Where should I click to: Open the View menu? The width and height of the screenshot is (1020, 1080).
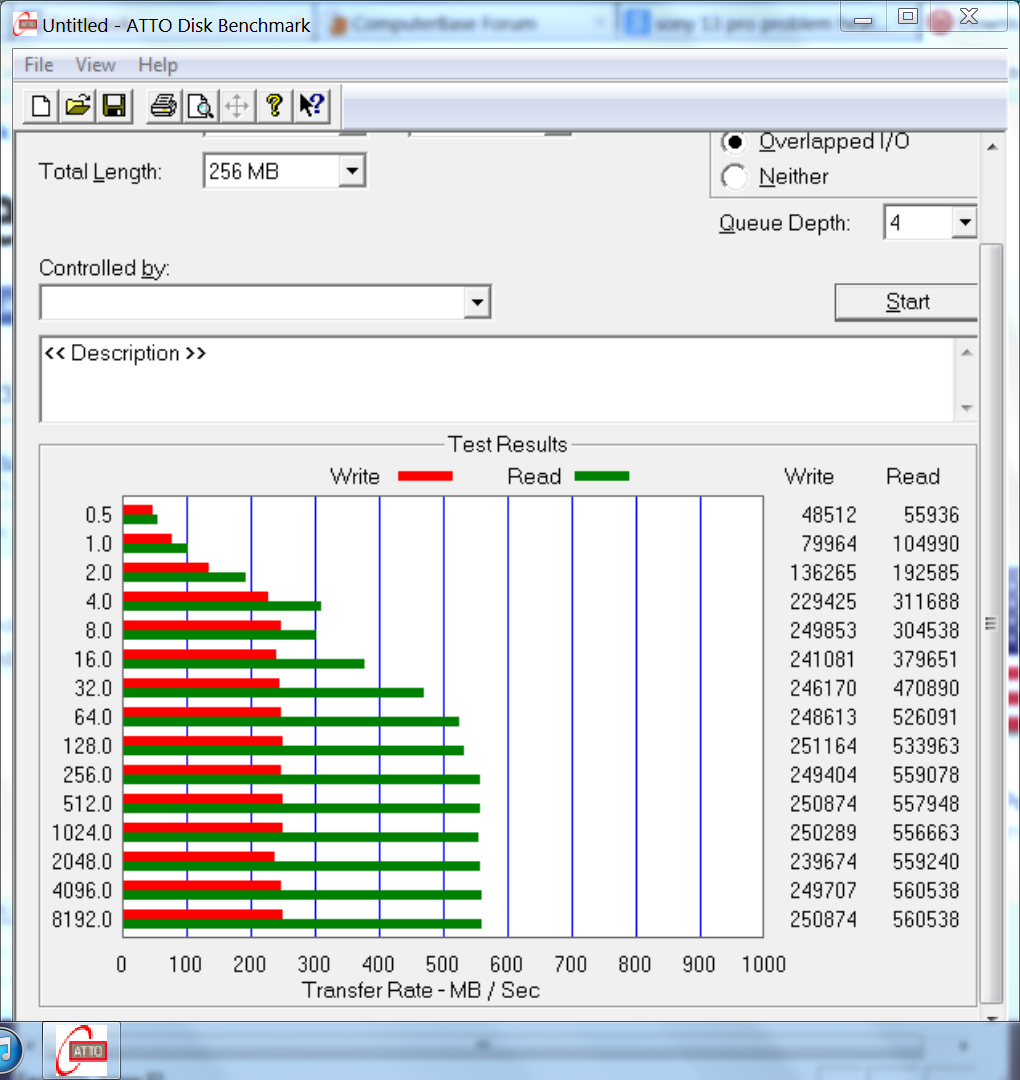coord(95,65)
